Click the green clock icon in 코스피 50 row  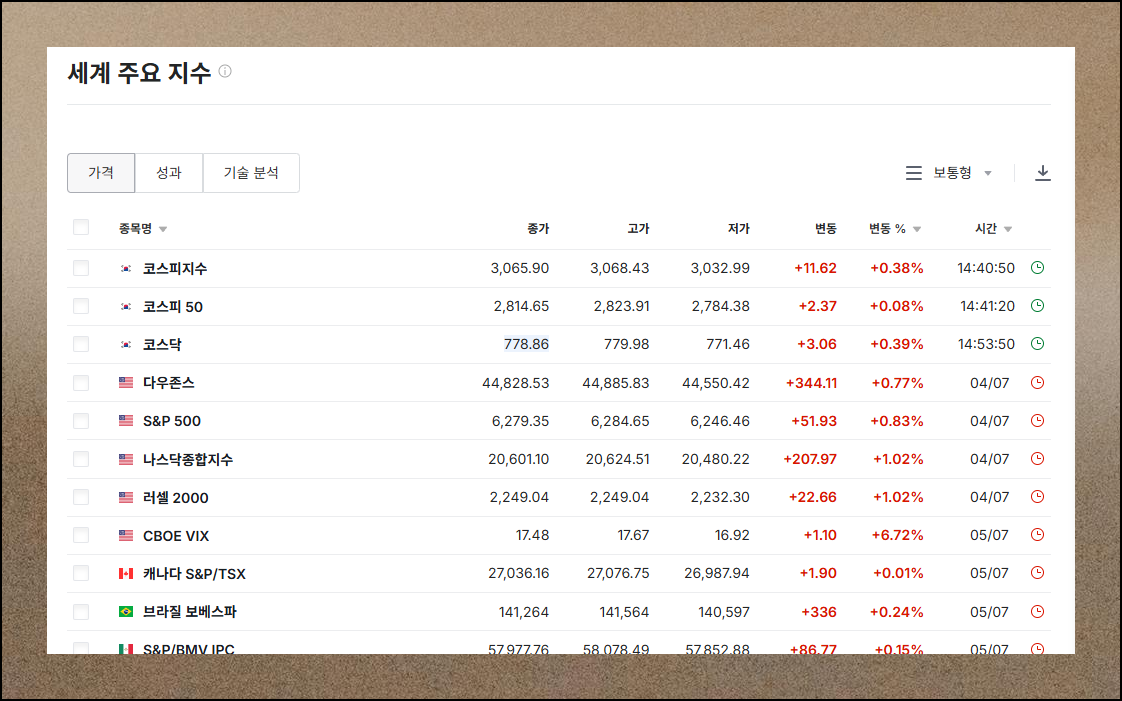point(1037,305)
